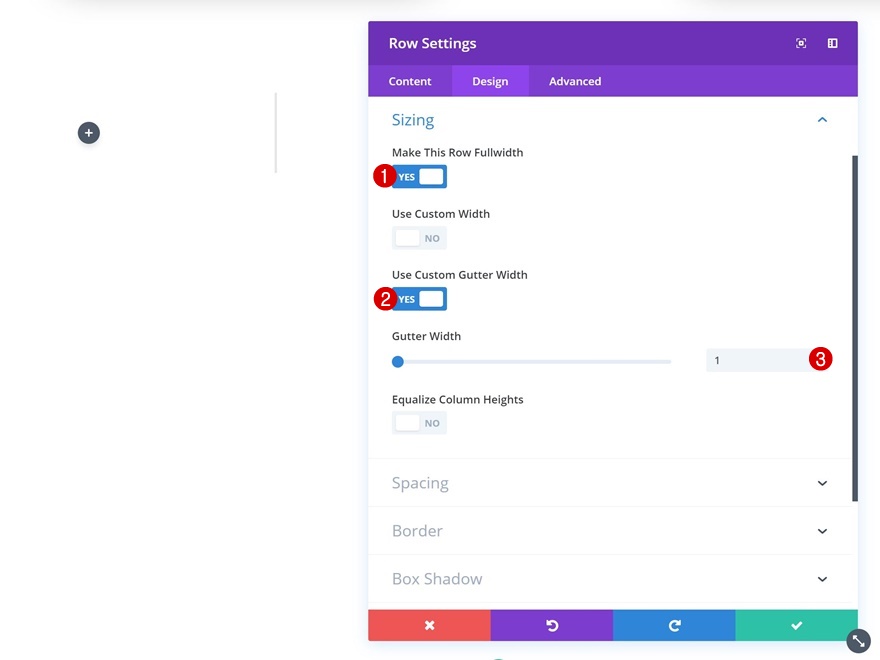Viewport: 880px width, 660px height.
Task: Switch to the Content tab
Action: [x=409, y=81]
